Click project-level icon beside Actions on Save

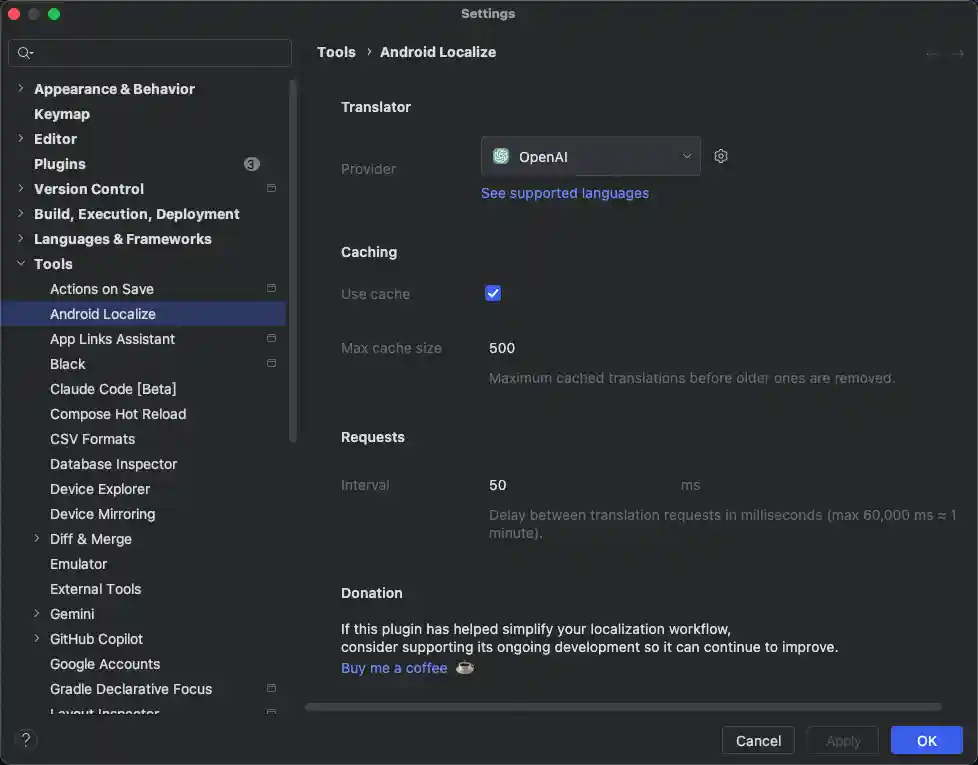[x=271, y=289]
